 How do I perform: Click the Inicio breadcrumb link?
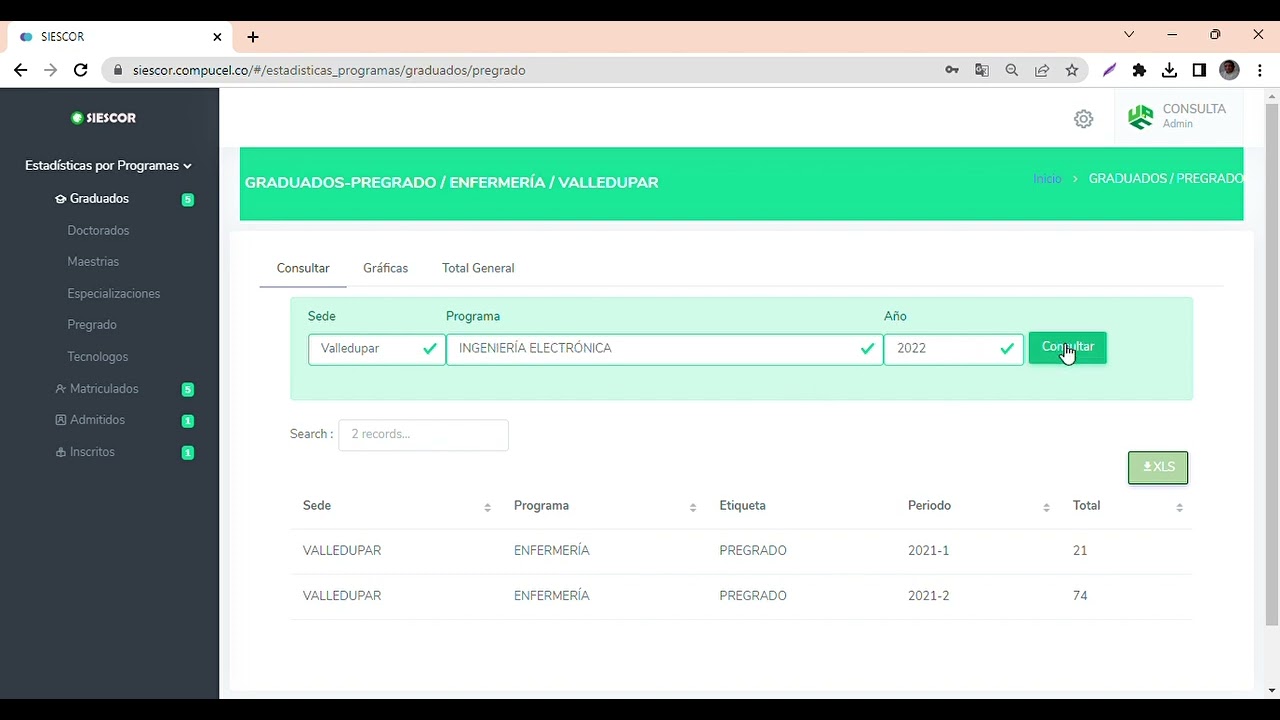(x=1047, y=178)
